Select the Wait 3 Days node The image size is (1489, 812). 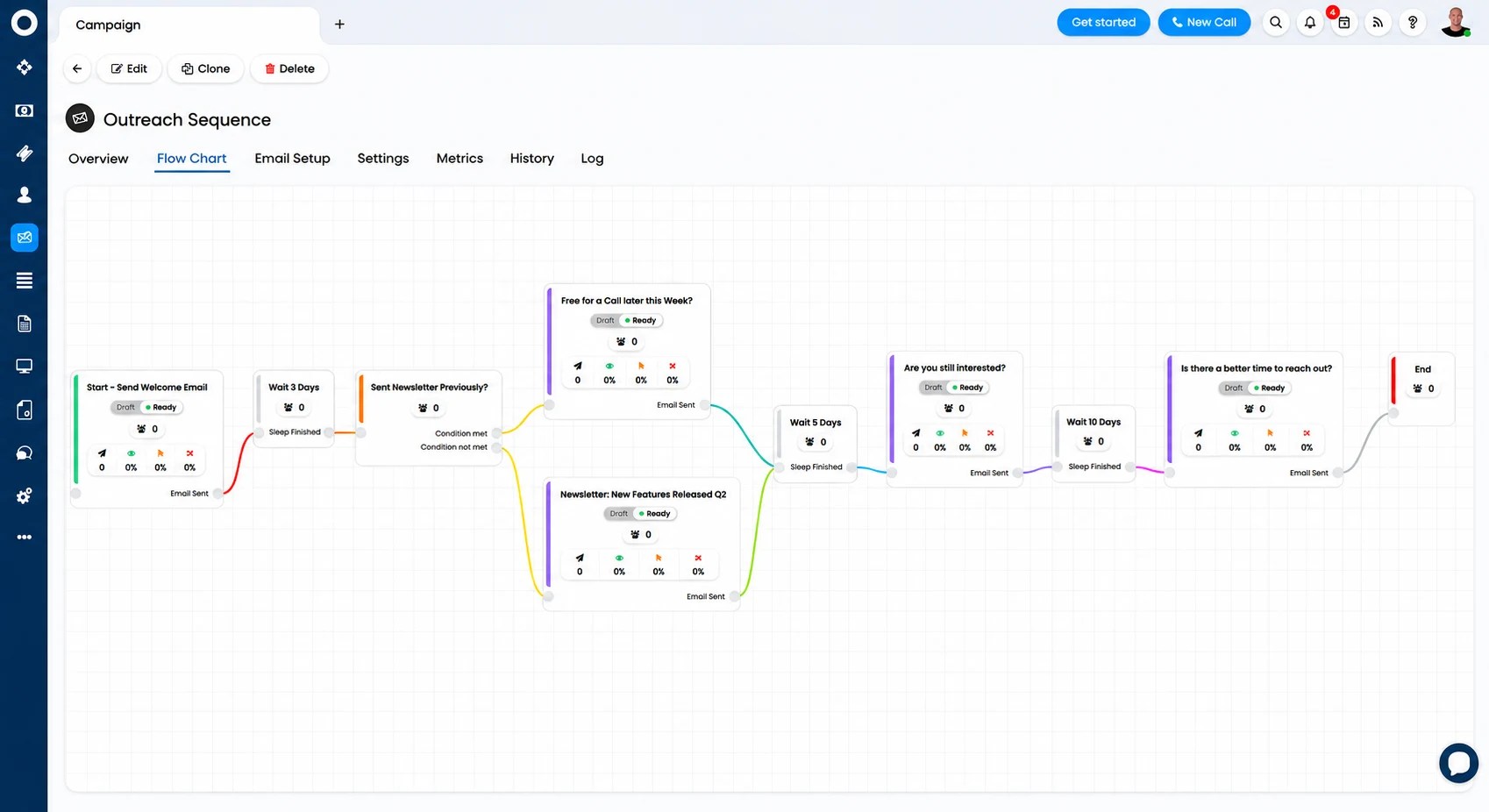tap(294, 410)
